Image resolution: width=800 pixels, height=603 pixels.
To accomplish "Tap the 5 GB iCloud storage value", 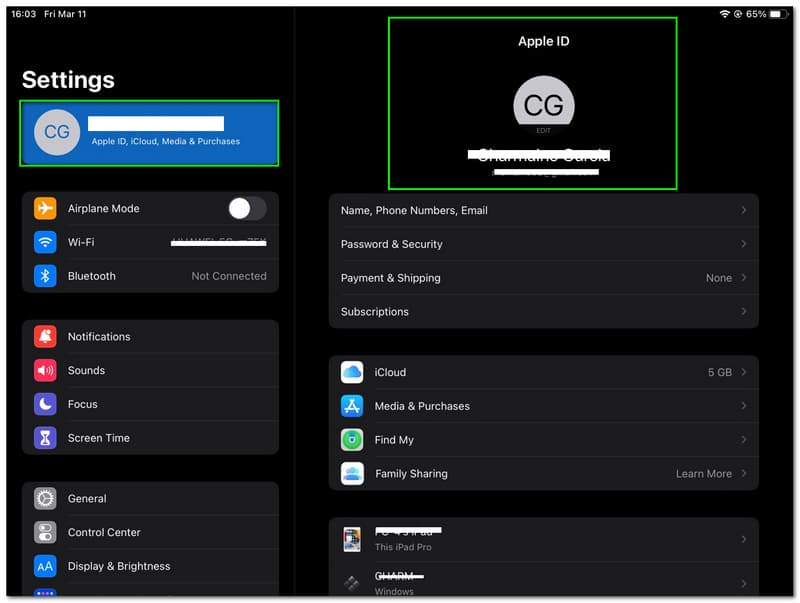I will 719,372.
